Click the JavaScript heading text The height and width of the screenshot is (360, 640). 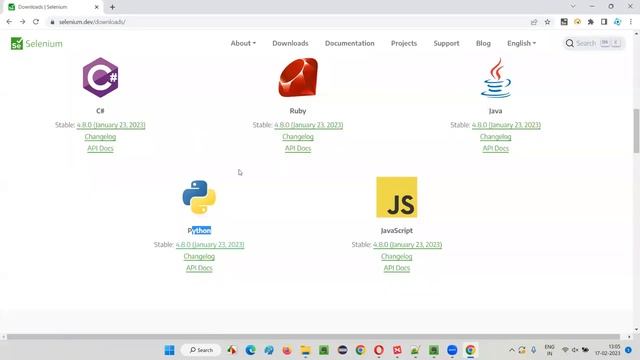point(397,231)
